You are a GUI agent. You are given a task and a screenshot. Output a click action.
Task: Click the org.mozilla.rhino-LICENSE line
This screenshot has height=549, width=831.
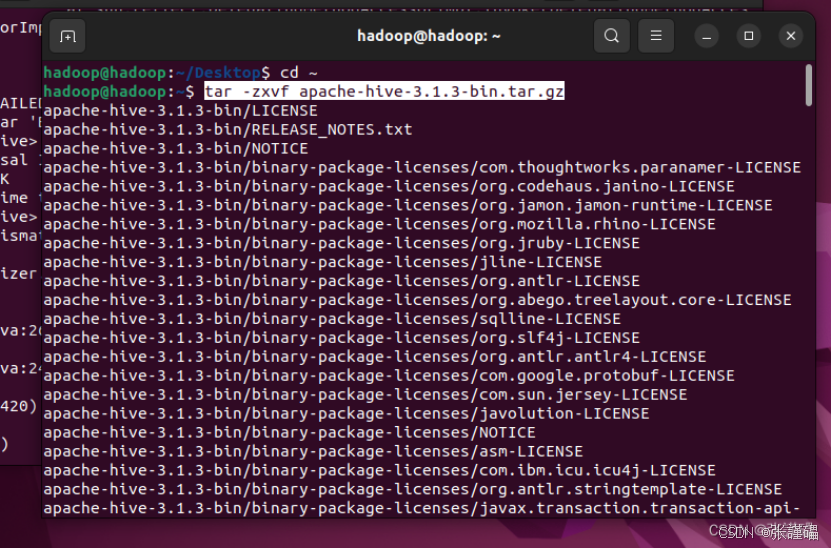(379, 224)
